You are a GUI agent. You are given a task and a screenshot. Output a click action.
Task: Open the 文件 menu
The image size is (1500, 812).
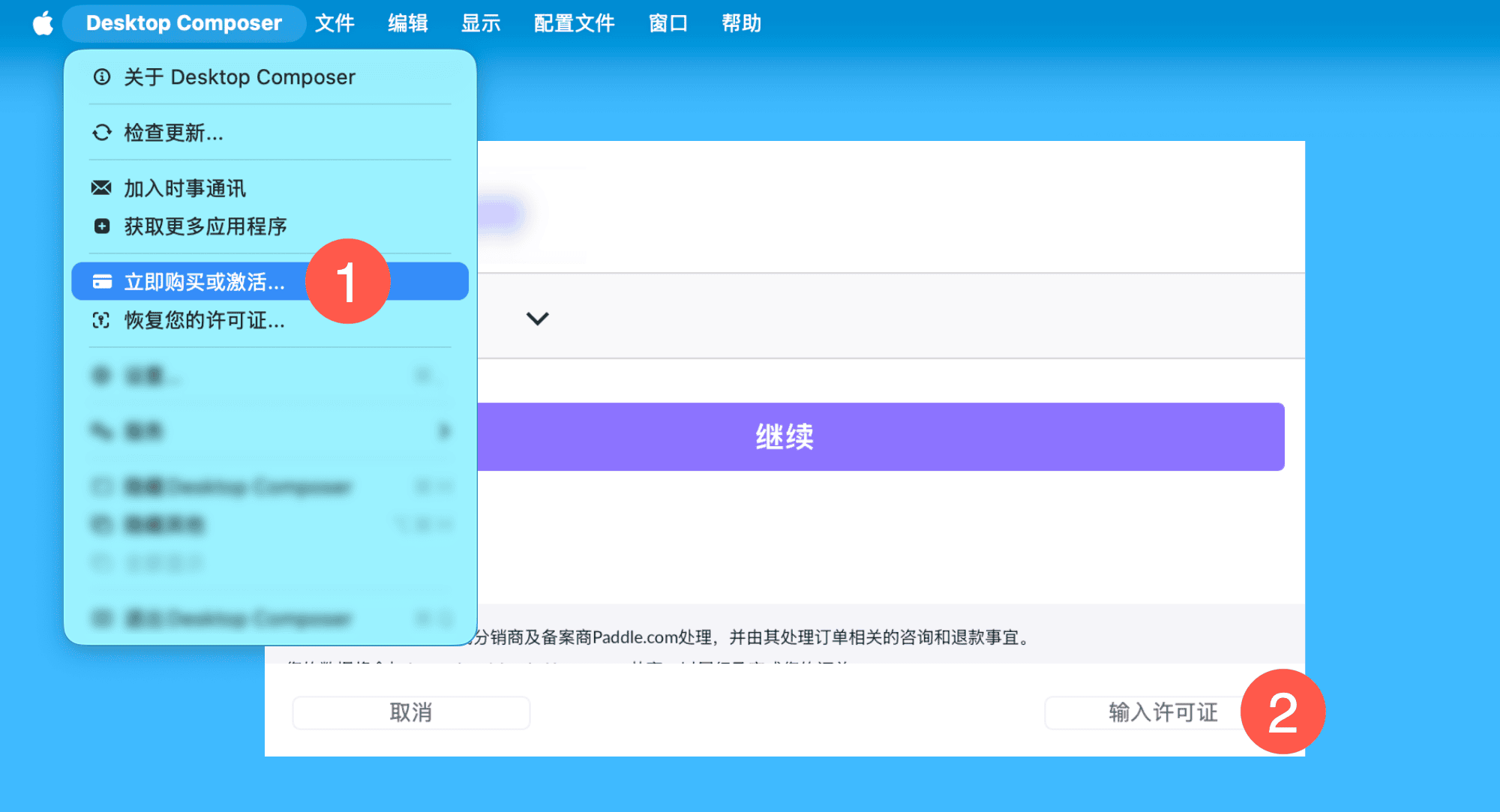coord(334,23)
